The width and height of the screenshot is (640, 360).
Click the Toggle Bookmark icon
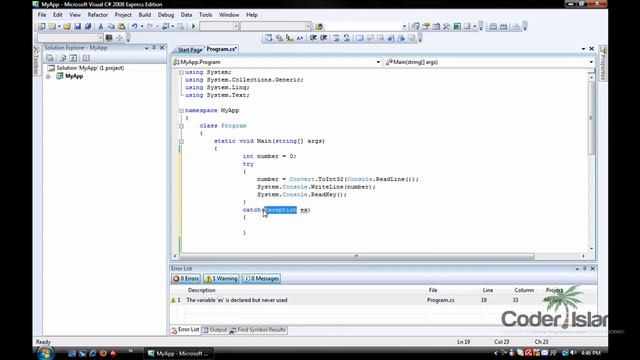[360, 38]
